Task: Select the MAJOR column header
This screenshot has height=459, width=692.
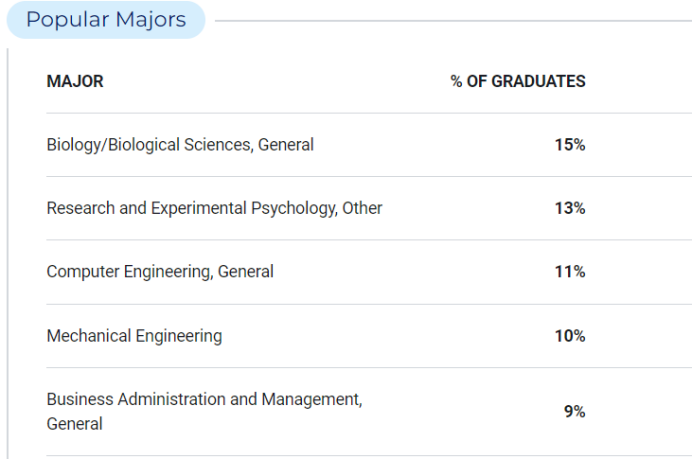Action: pyautogui.click(x=75, y=81)
